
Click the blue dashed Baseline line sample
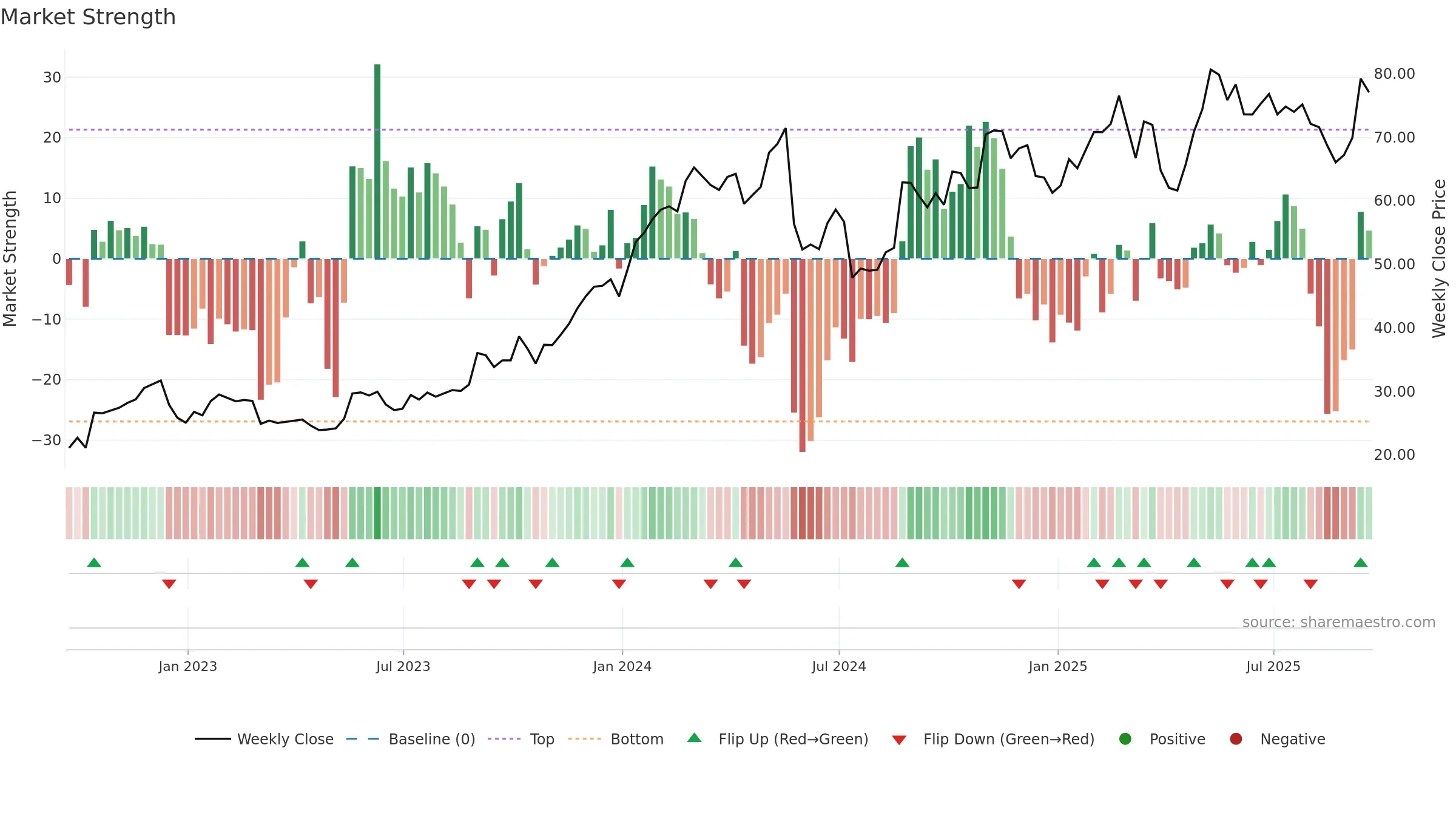click(x=363, y=739)
